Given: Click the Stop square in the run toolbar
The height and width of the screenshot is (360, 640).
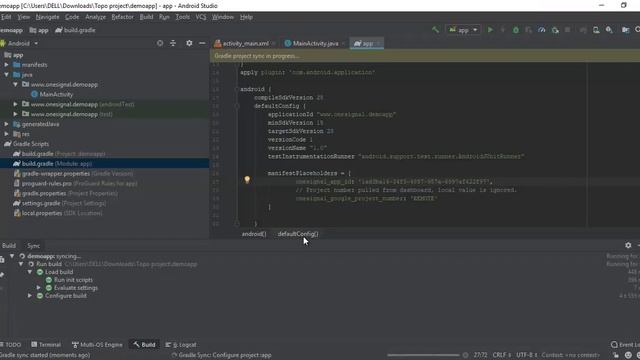Looking at the screenshot, I should point(567,30).
